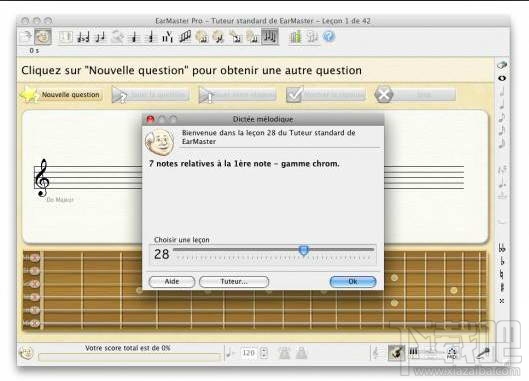Toggle the eye icon in right sidebar
This screenshot has height=381, width=529.
502,78
